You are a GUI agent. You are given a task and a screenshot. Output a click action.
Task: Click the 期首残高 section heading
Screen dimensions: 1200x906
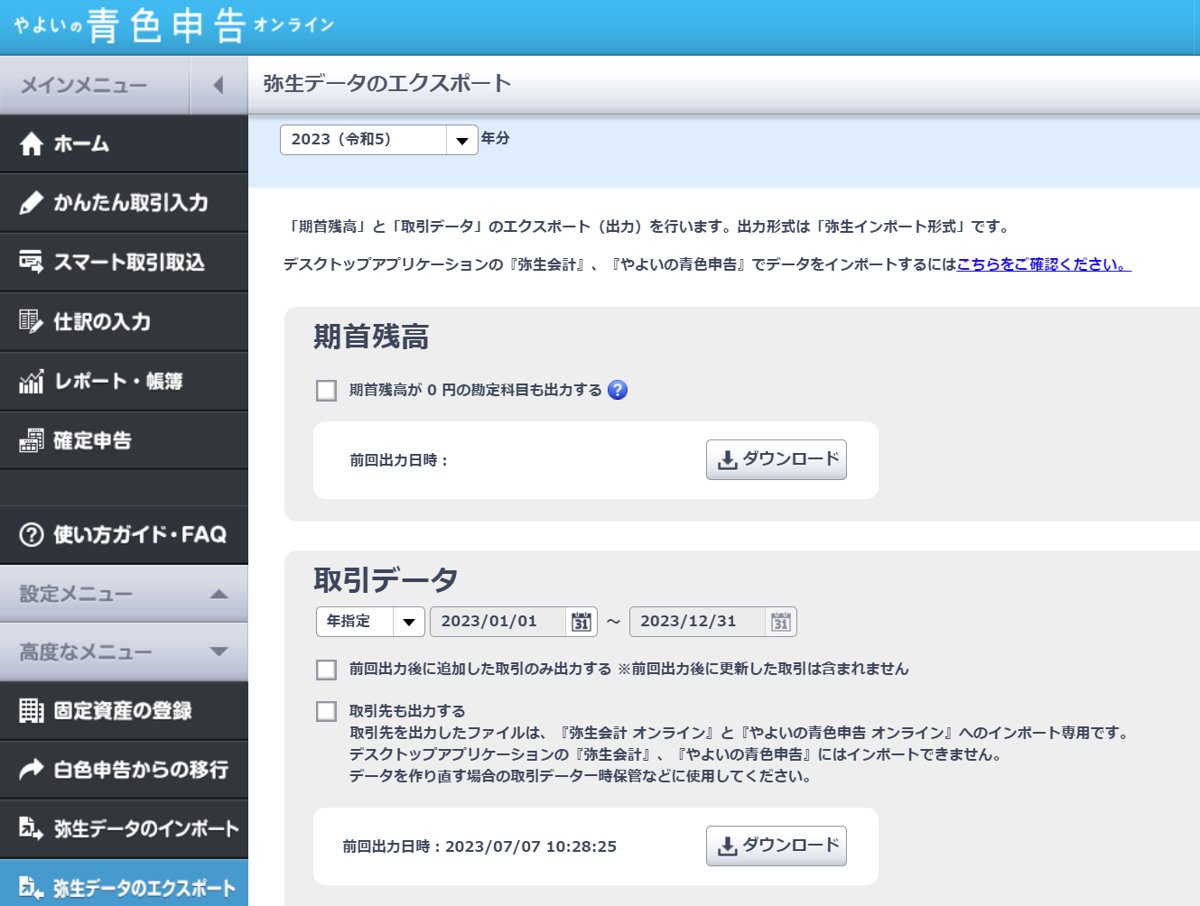tap(371, 337)
